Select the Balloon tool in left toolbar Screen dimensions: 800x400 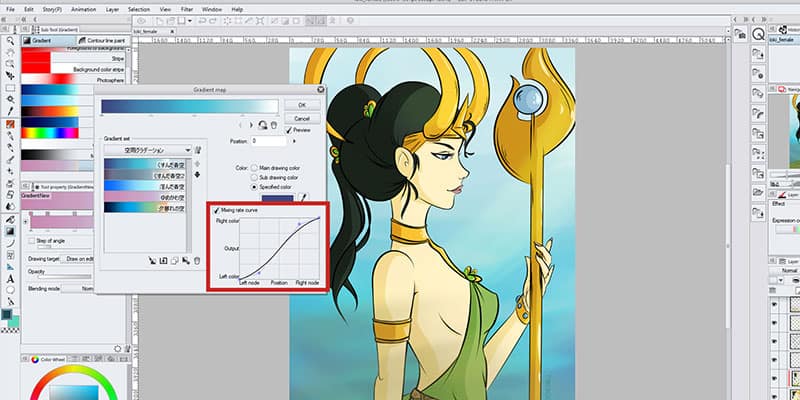click(10, 291)
